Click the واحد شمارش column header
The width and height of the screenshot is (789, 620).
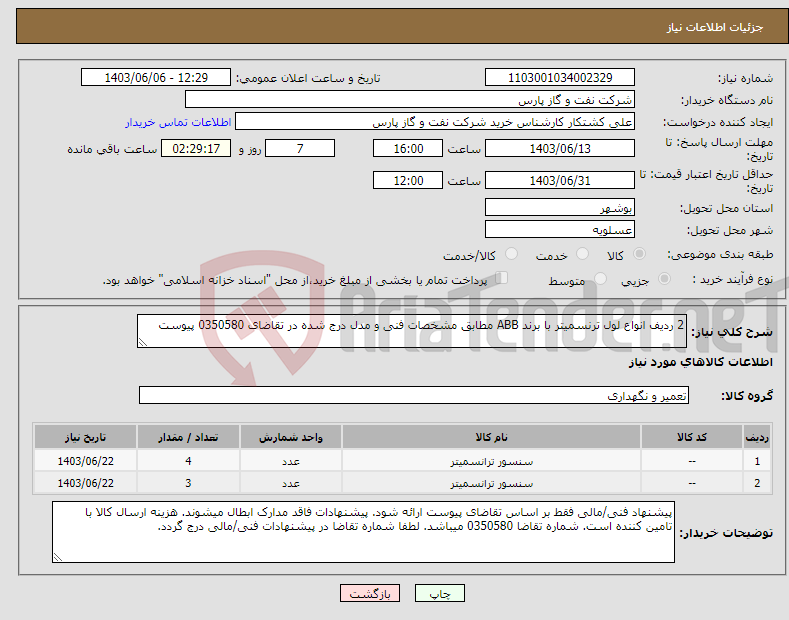pyautogui.click(x=291, y=437)
